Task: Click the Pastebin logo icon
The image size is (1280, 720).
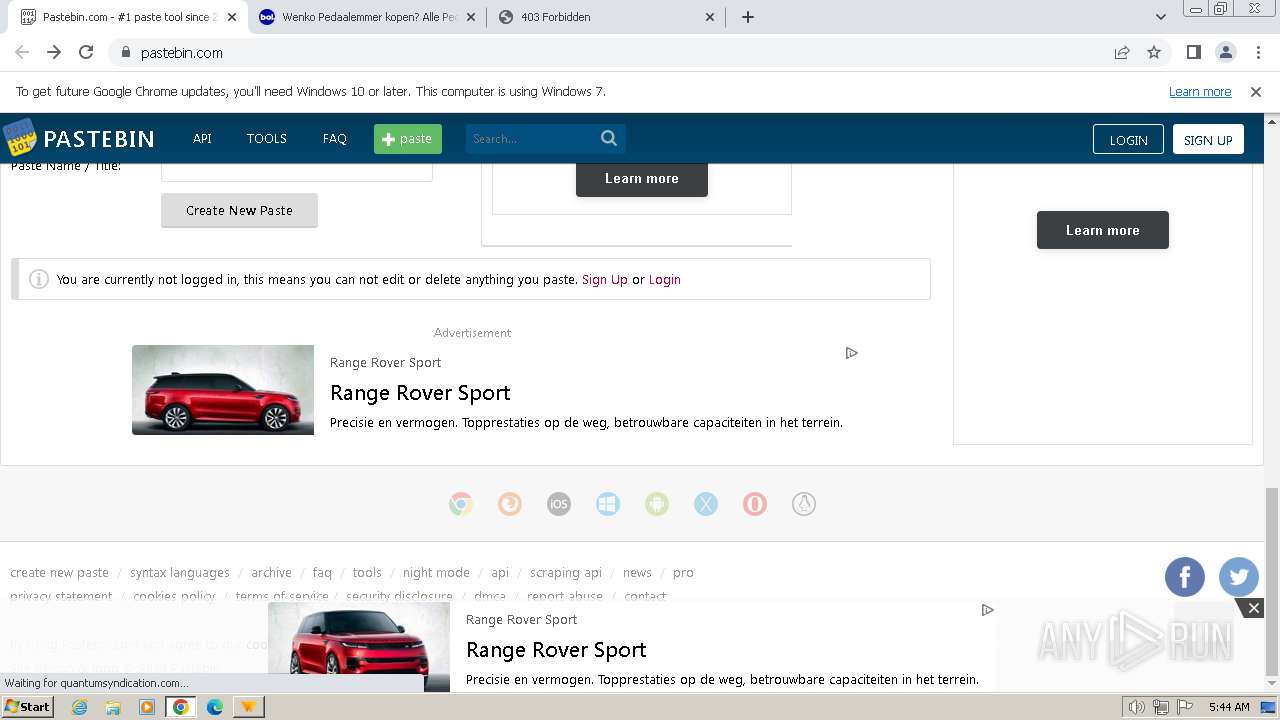Action: pos(19,138)
